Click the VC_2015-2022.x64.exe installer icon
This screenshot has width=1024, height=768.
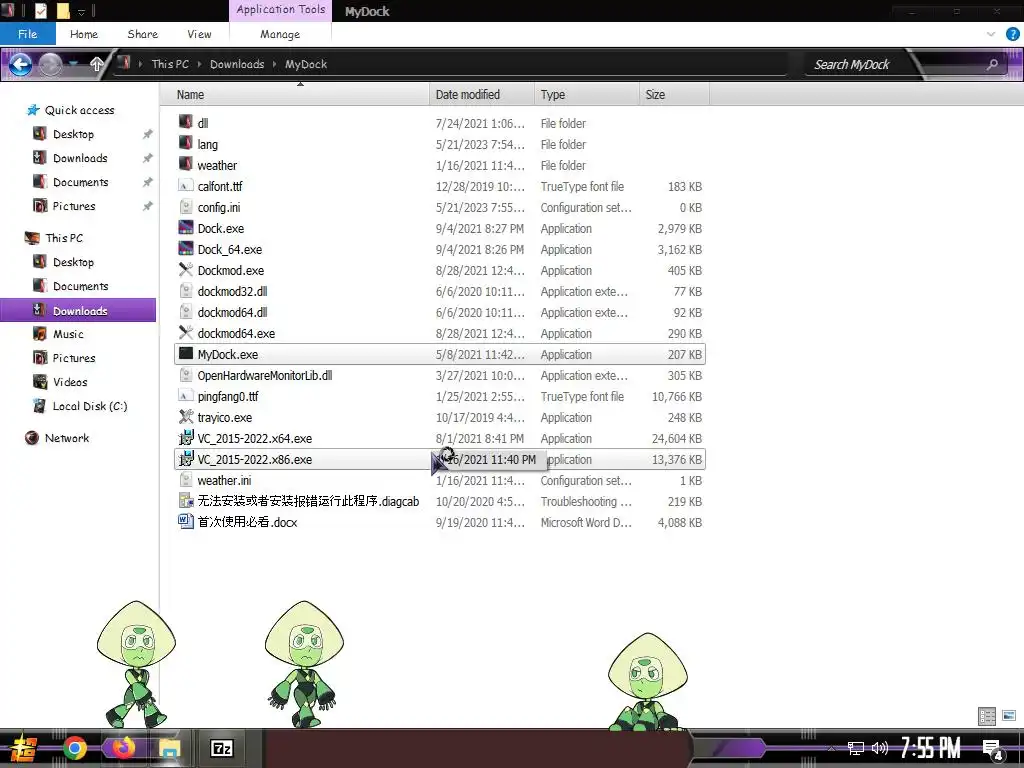[x=185, y=438]
